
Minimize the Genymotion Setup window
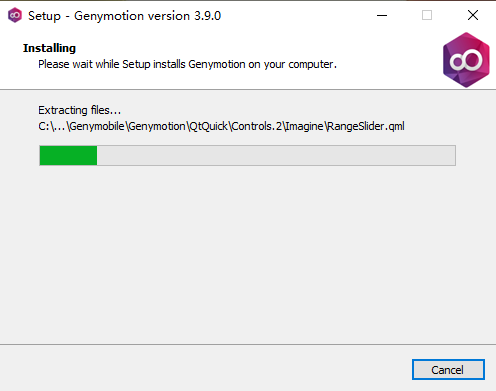pos(382,15)
